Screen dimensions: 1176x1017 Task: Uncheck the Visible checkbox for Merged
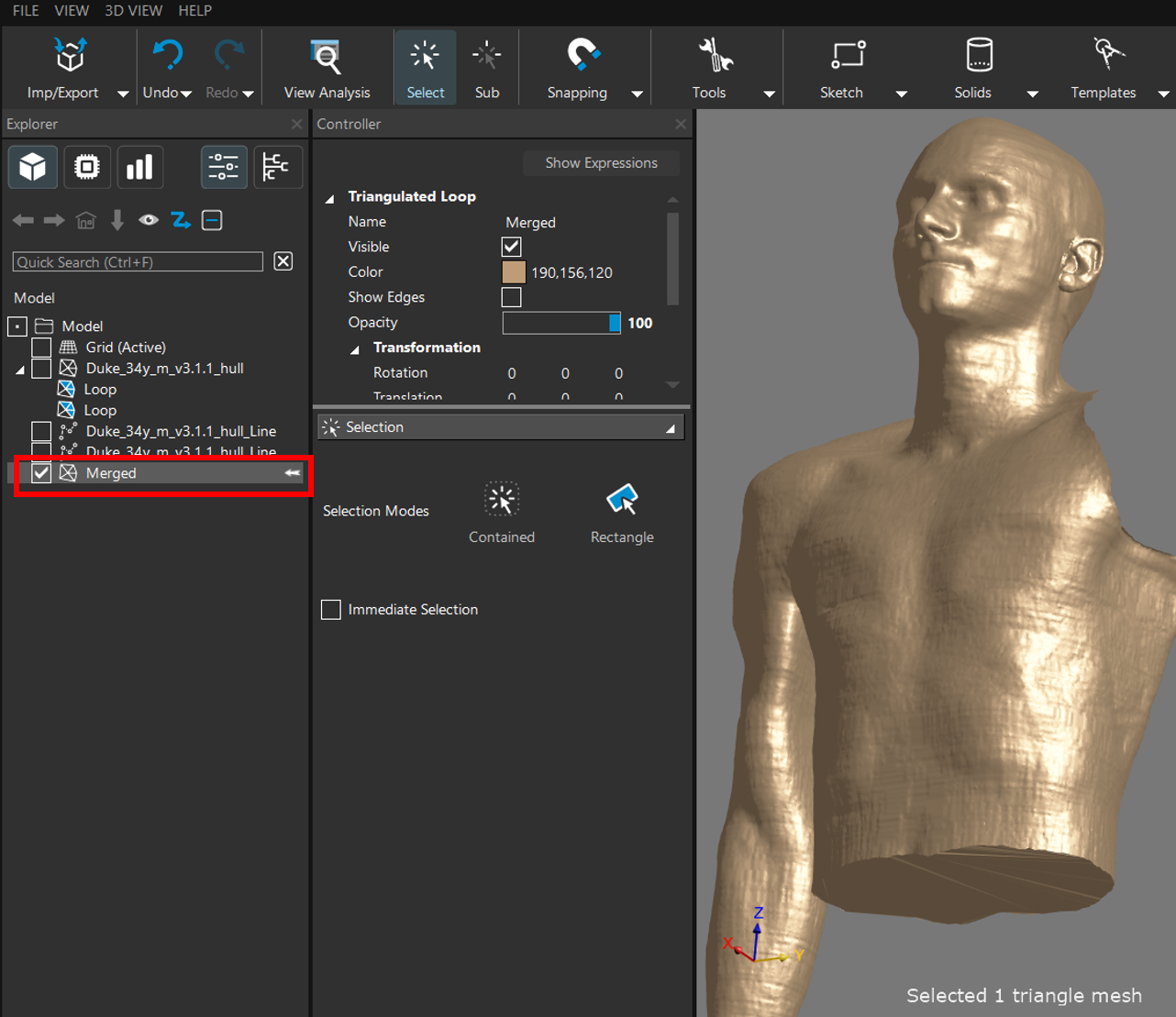(511, 247)
